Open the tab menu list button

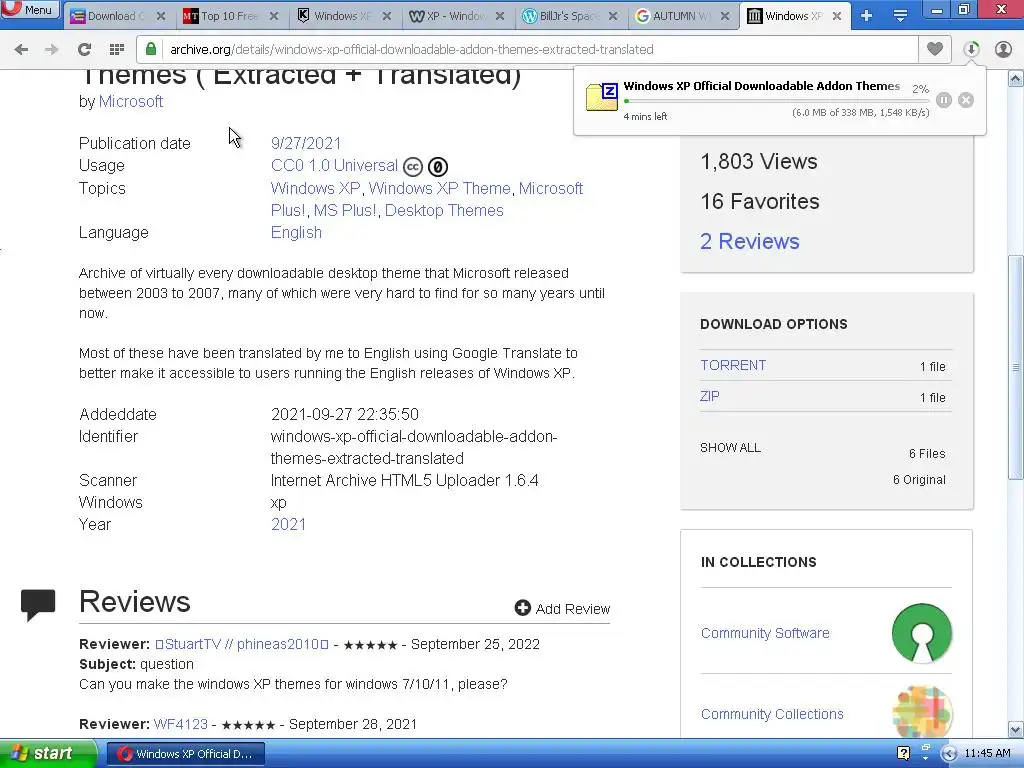(901, 16)
